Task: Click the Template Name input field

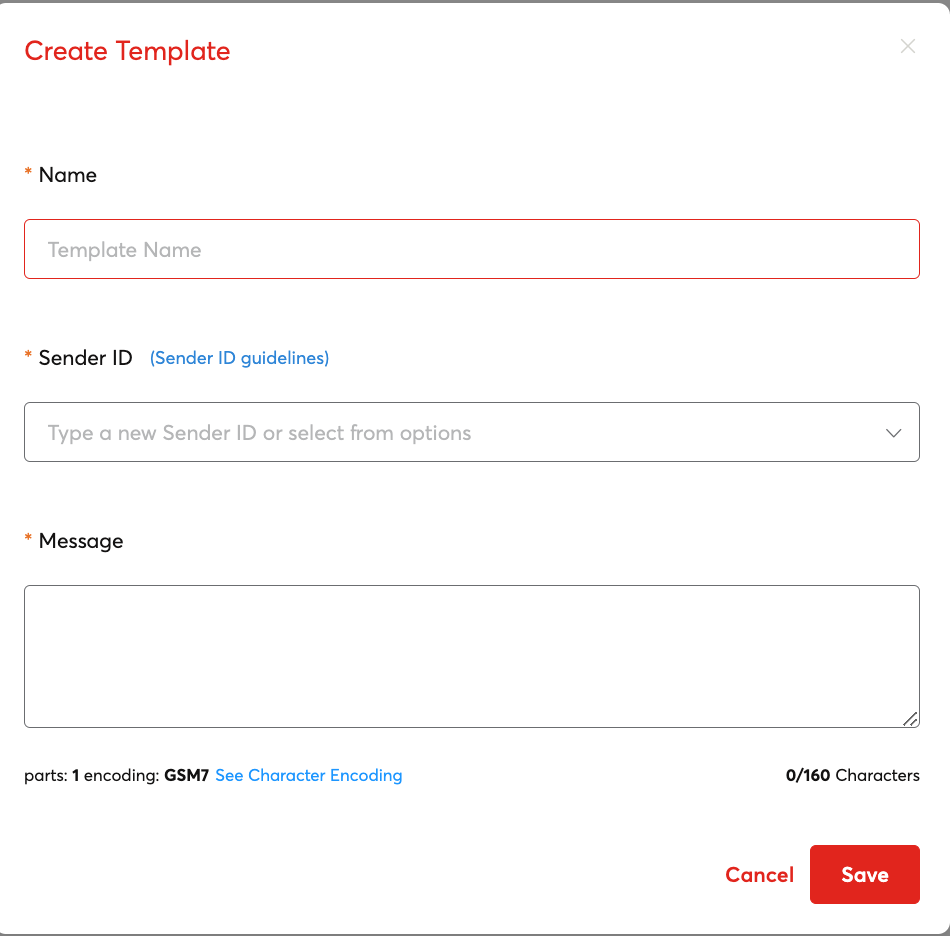Action: pos(471,249)
